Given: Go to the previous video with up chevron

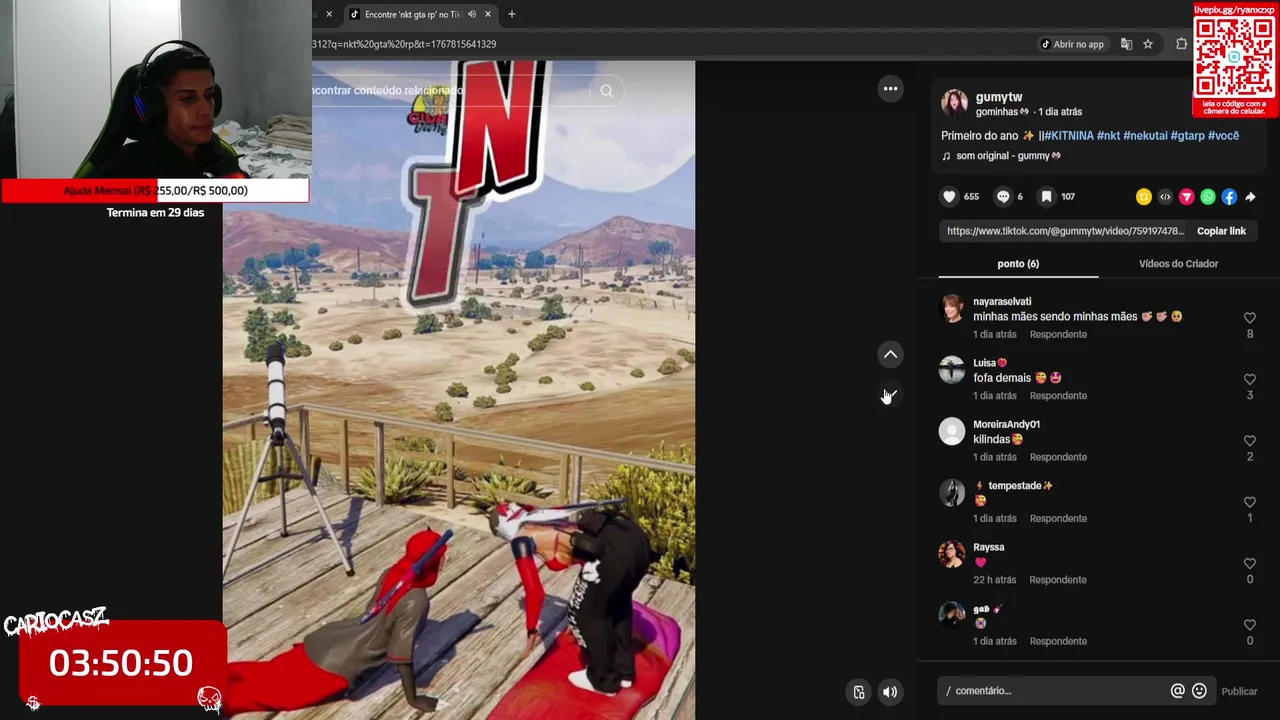Looking at the screenshot, I should coord(890,355).
